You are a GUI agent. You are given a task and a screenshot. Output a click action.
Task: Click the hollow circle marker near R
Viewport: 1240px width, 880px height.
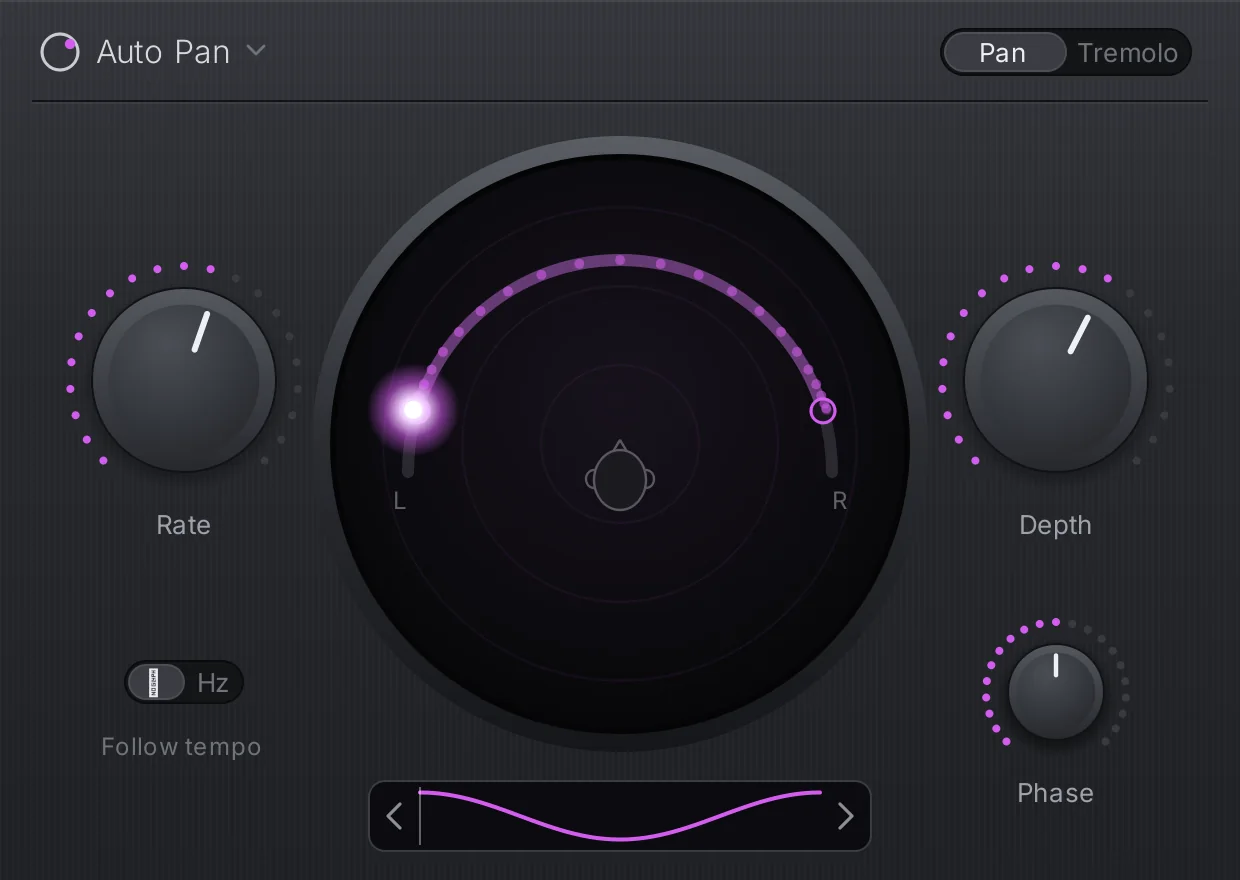point(823,410)
